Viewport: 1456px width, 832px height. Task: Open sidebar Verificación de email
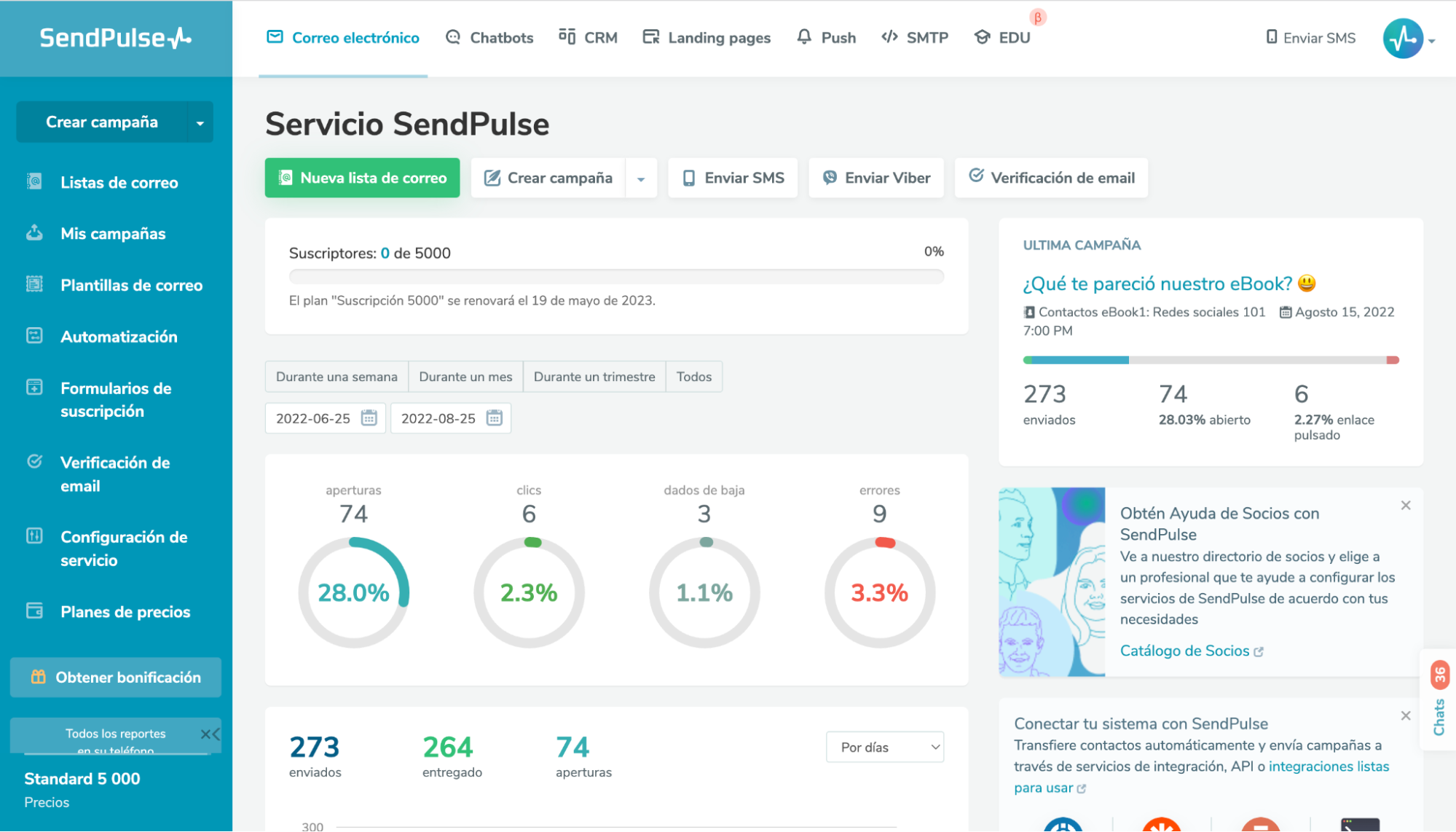[115, 474]
